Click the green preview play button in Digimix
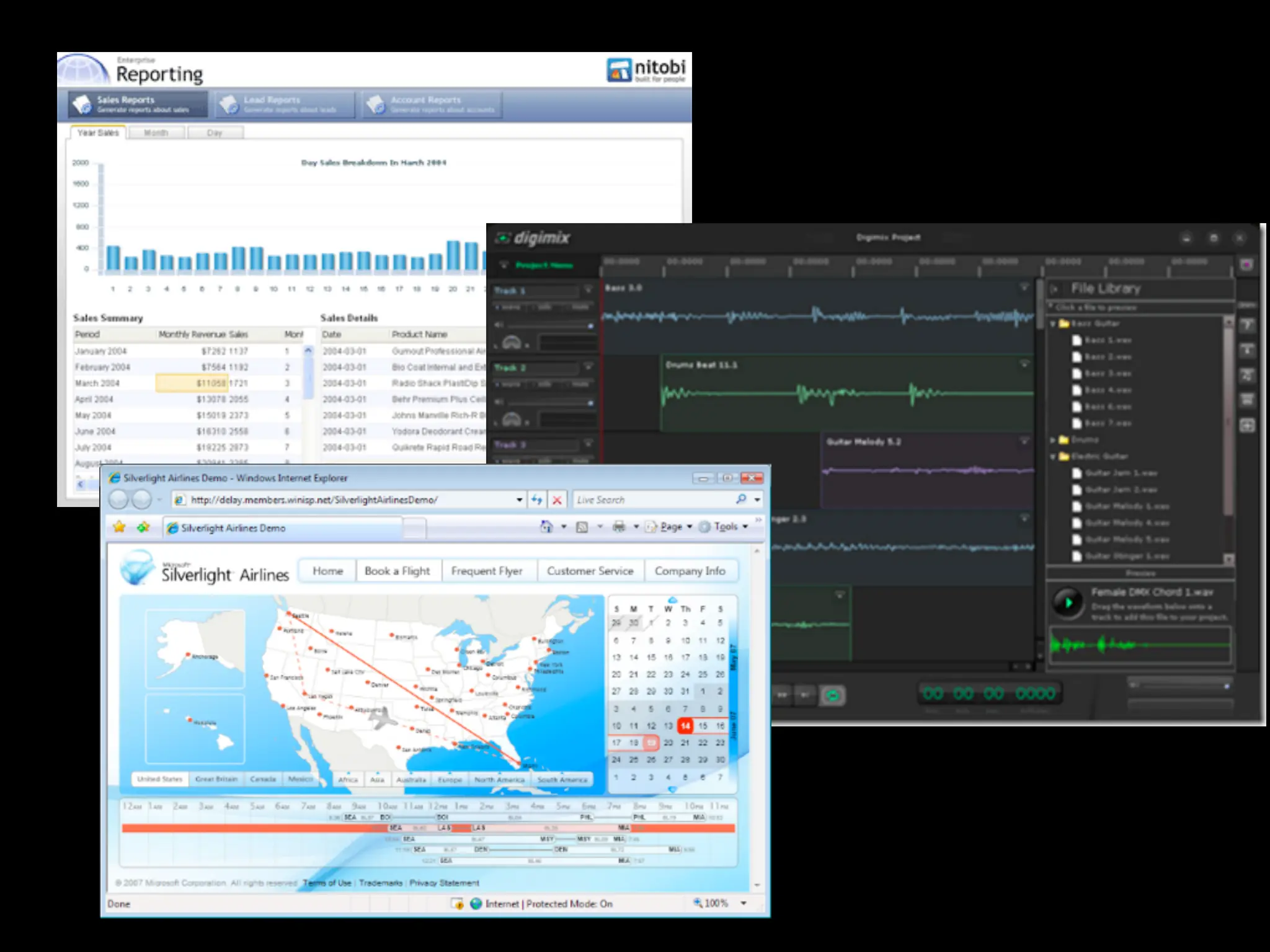1270x952 pixels. (1068, 602)
